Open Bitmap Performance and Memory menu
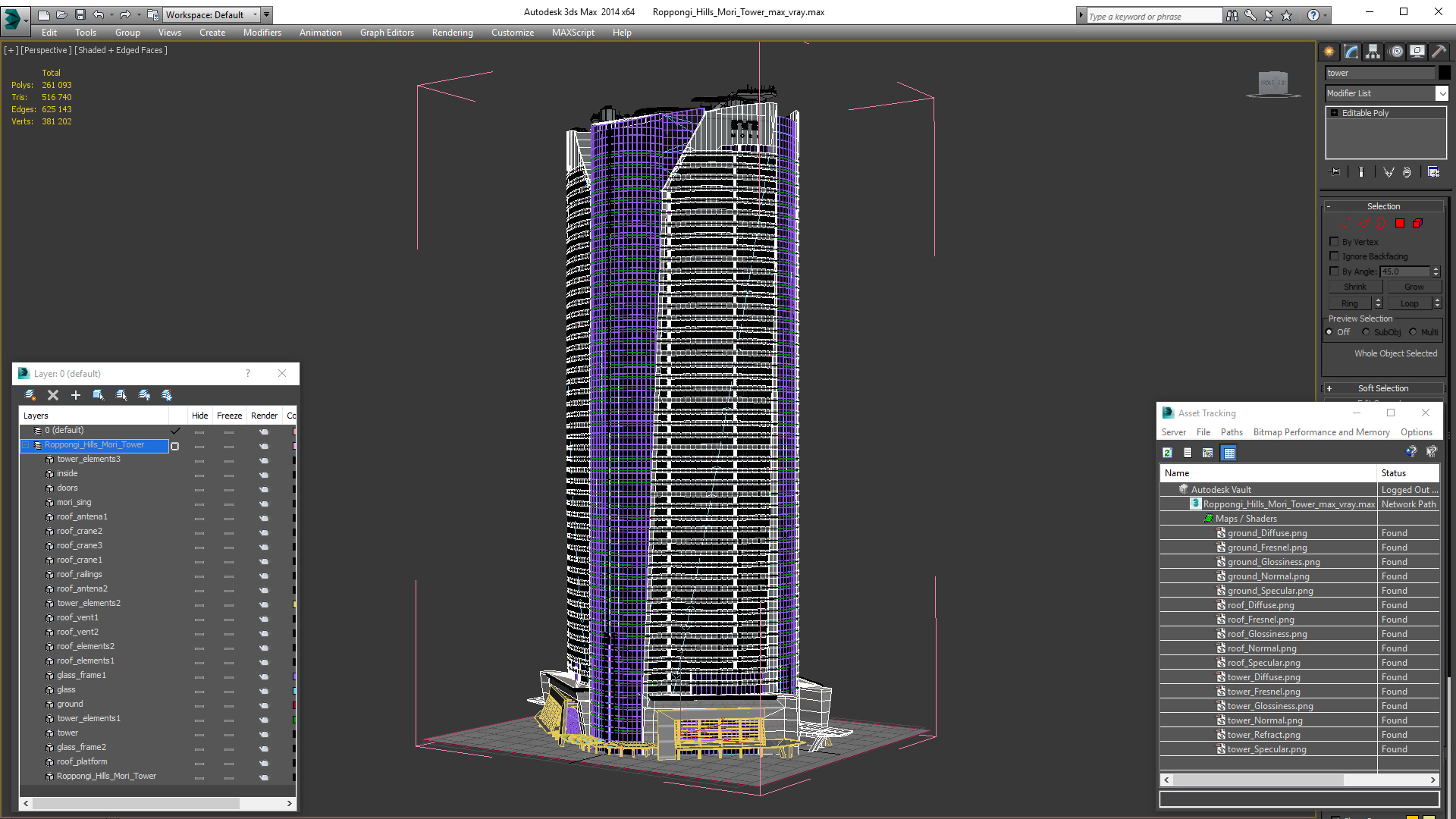The width and height of the screenshot is (1456, 819). 1321,432
